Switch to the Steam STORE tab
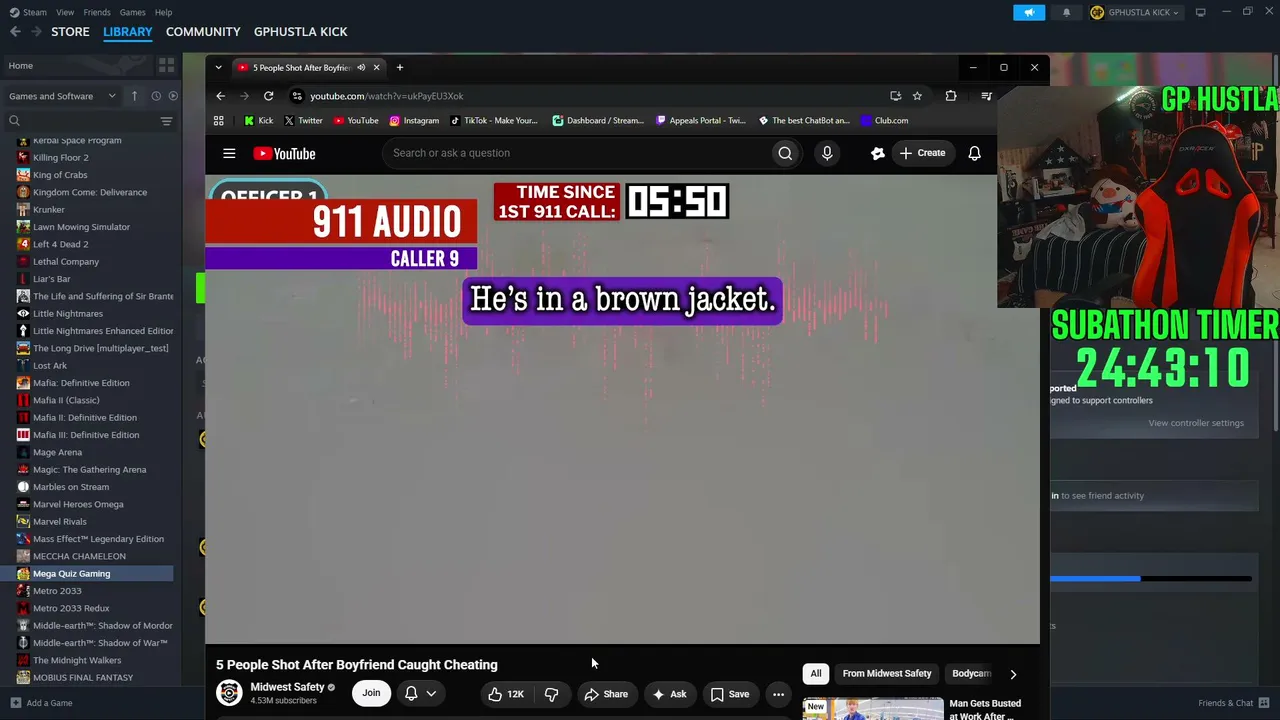1280x720 pixels. click(x=70, y=32)
